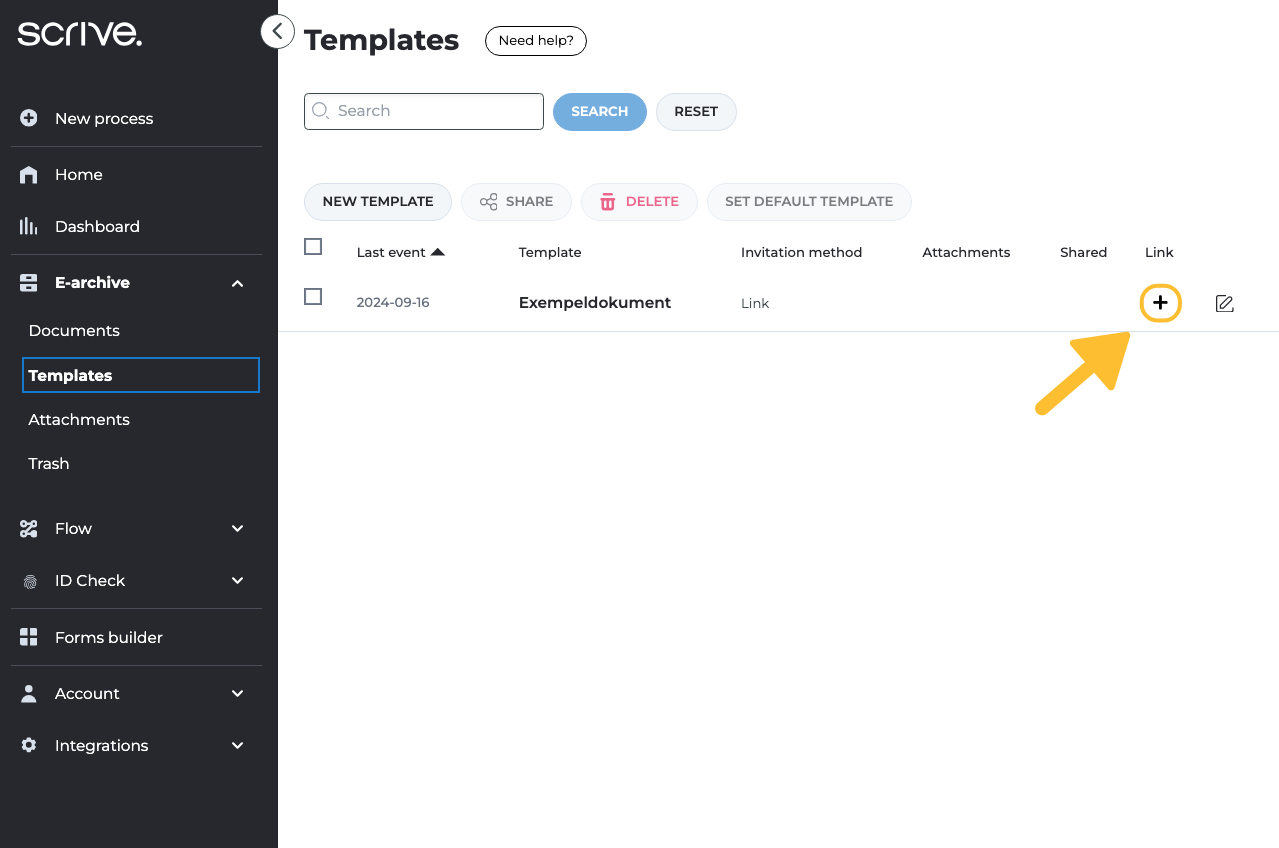Click the Scrive logo

[x=80, y=34]
